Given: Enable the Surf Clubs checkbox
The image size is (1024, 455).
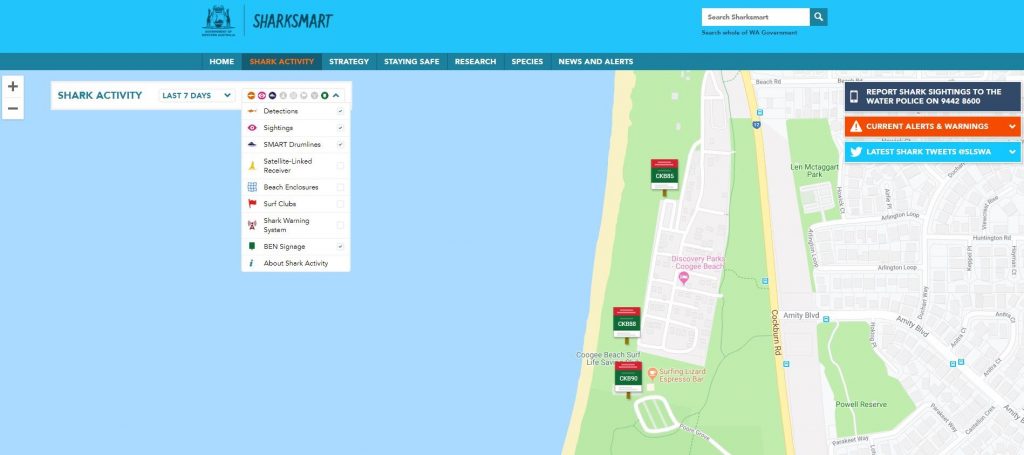Looking at the screenshot, I should tap(340, 204).
